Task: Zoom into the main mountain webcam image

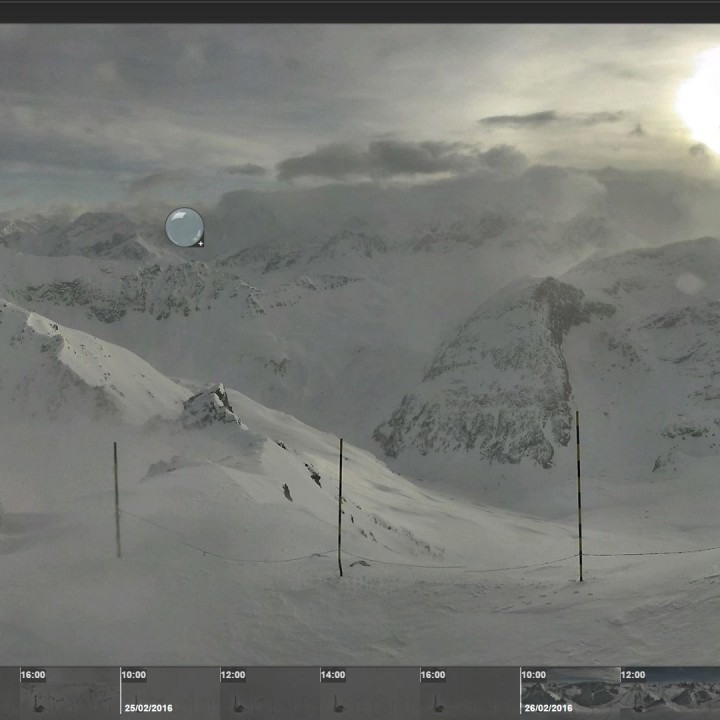Action: (x=360, y=344)
